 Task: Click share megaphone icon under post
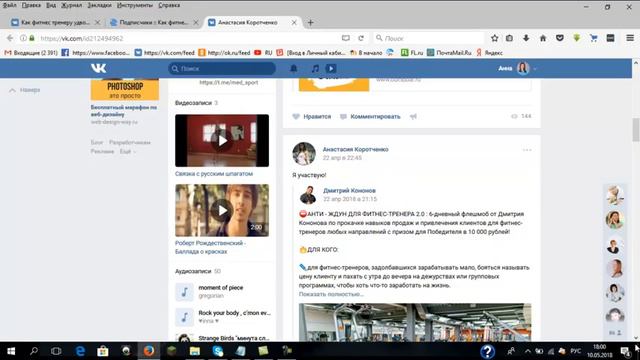click(413, 117)
